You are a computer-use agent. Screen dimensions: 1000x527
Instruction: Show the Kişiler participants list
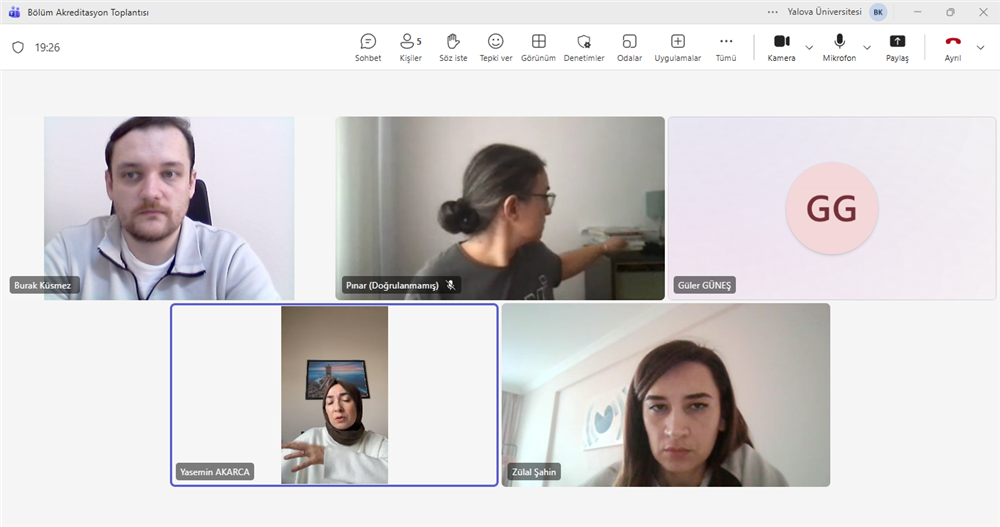410,47
